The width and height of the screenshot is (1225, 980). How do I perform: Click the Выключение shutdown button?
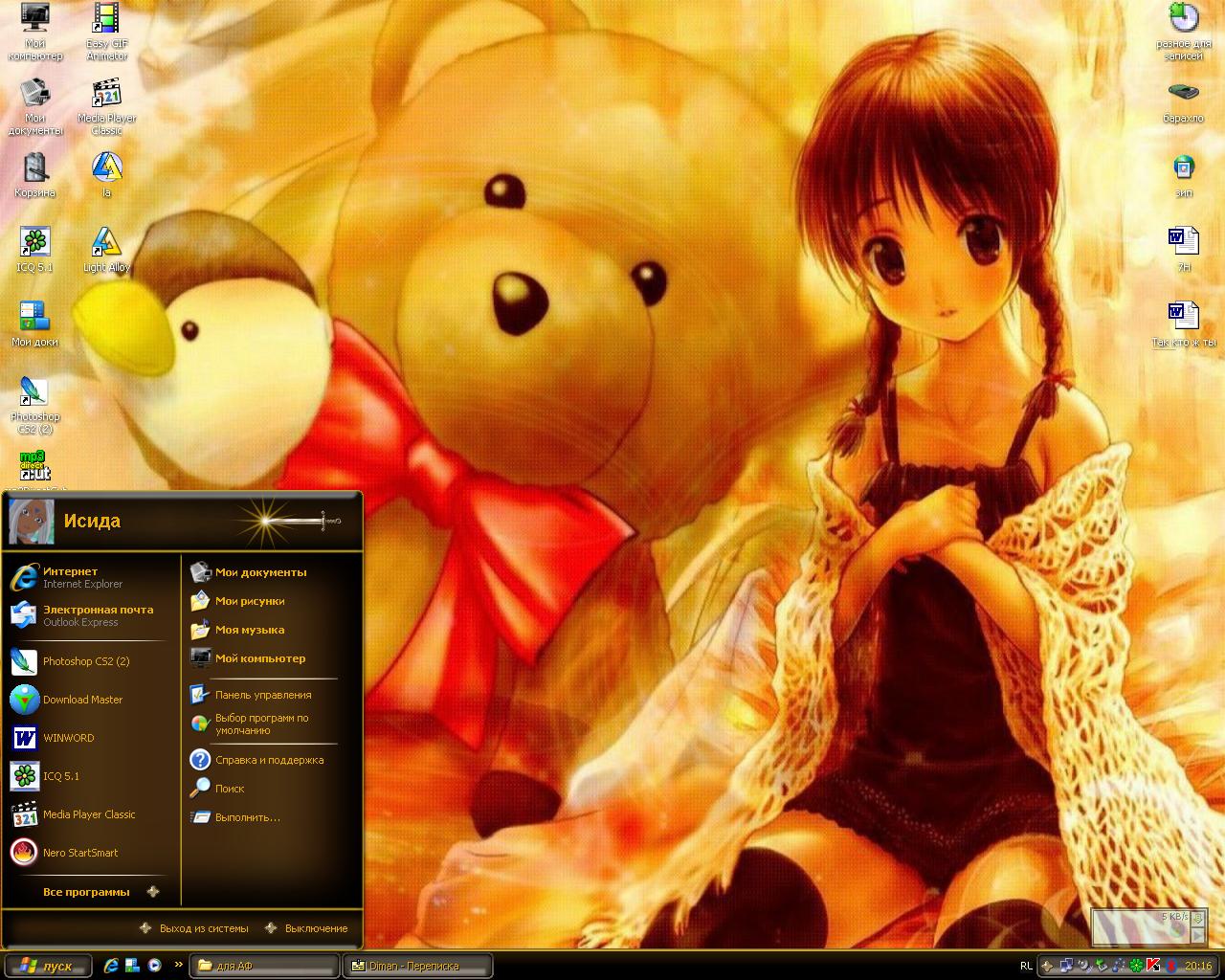click(305, 928)
